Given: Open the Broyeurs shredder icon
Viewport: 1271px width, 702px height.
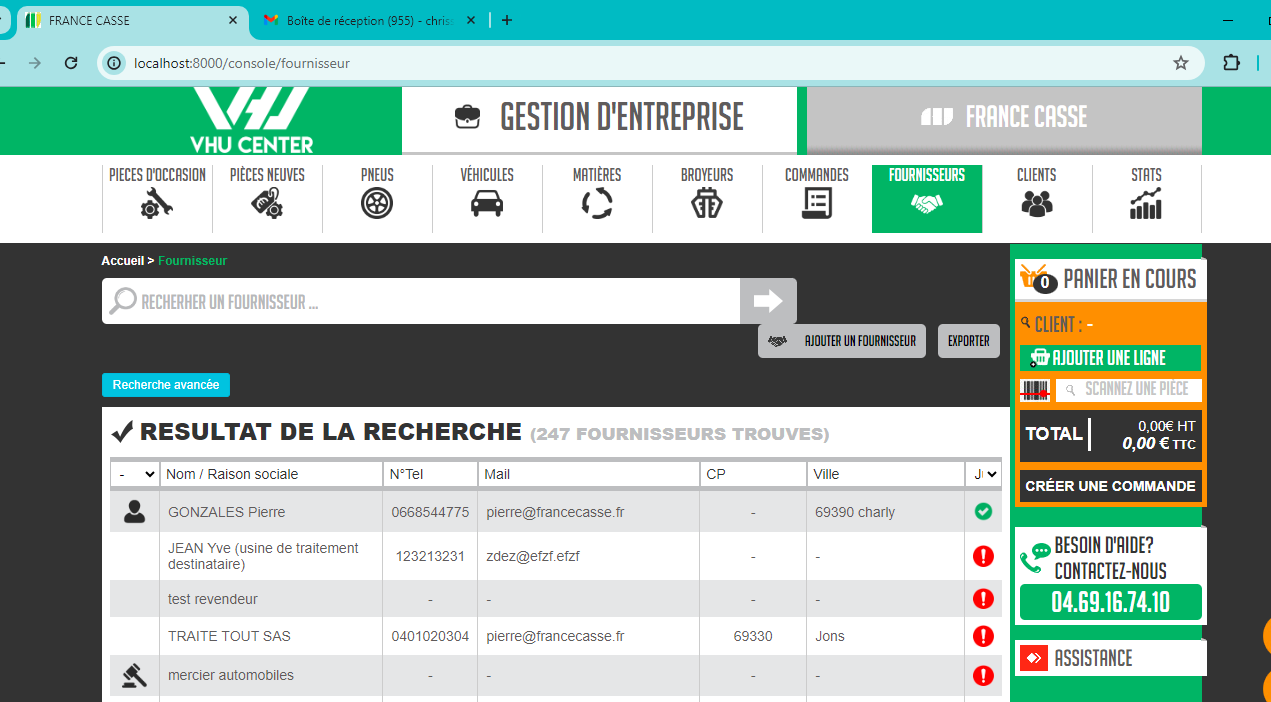Looking at the screenshot, I should click(707, 203).
